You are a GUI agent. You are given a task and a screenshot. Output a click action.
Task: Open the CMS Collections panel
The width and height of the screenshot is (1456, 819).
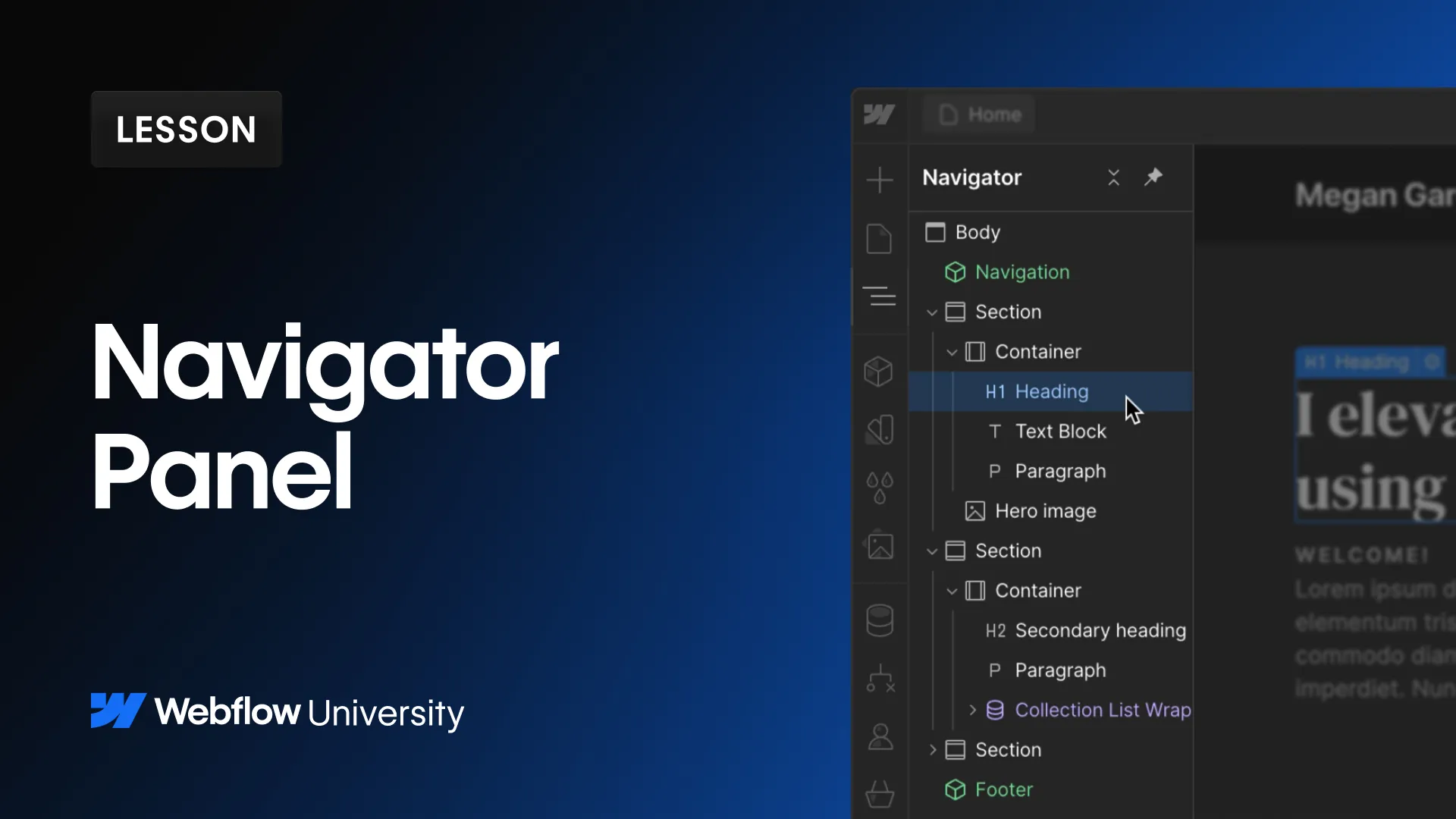[880, 620]
